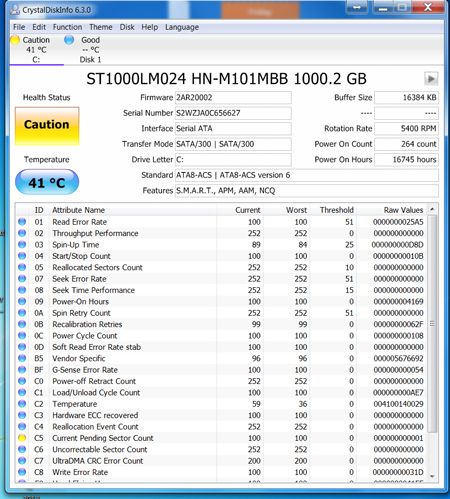
Task: Click the yellow Caution status orb for C:
Action: 15,40
